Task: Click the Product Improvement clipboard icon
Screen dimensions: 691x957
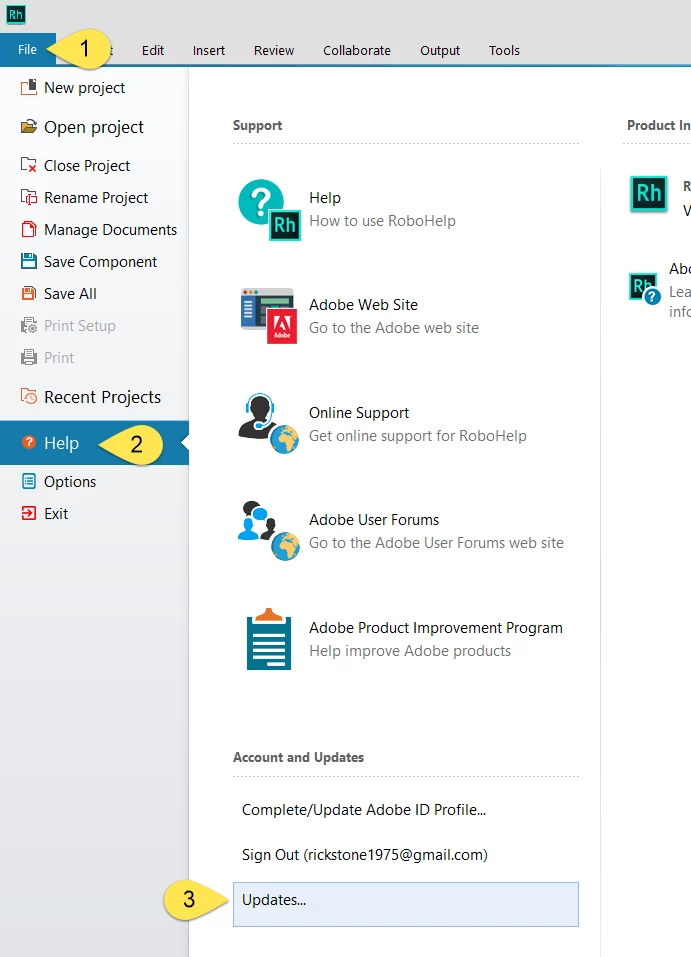Action: (x=269, y=638)
